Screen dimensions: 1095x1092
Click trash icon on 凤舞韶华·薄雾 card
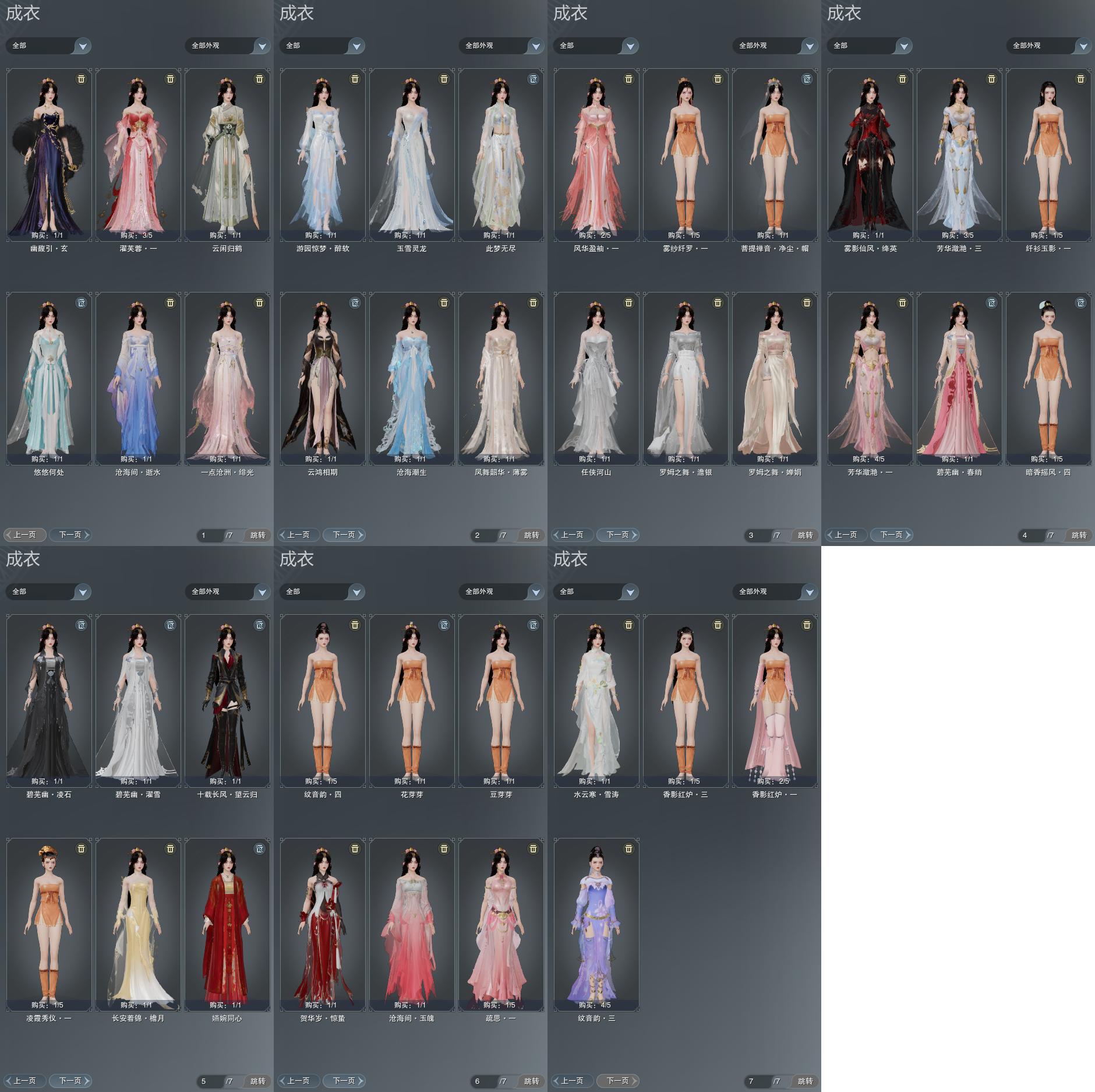tap(533, 302)
